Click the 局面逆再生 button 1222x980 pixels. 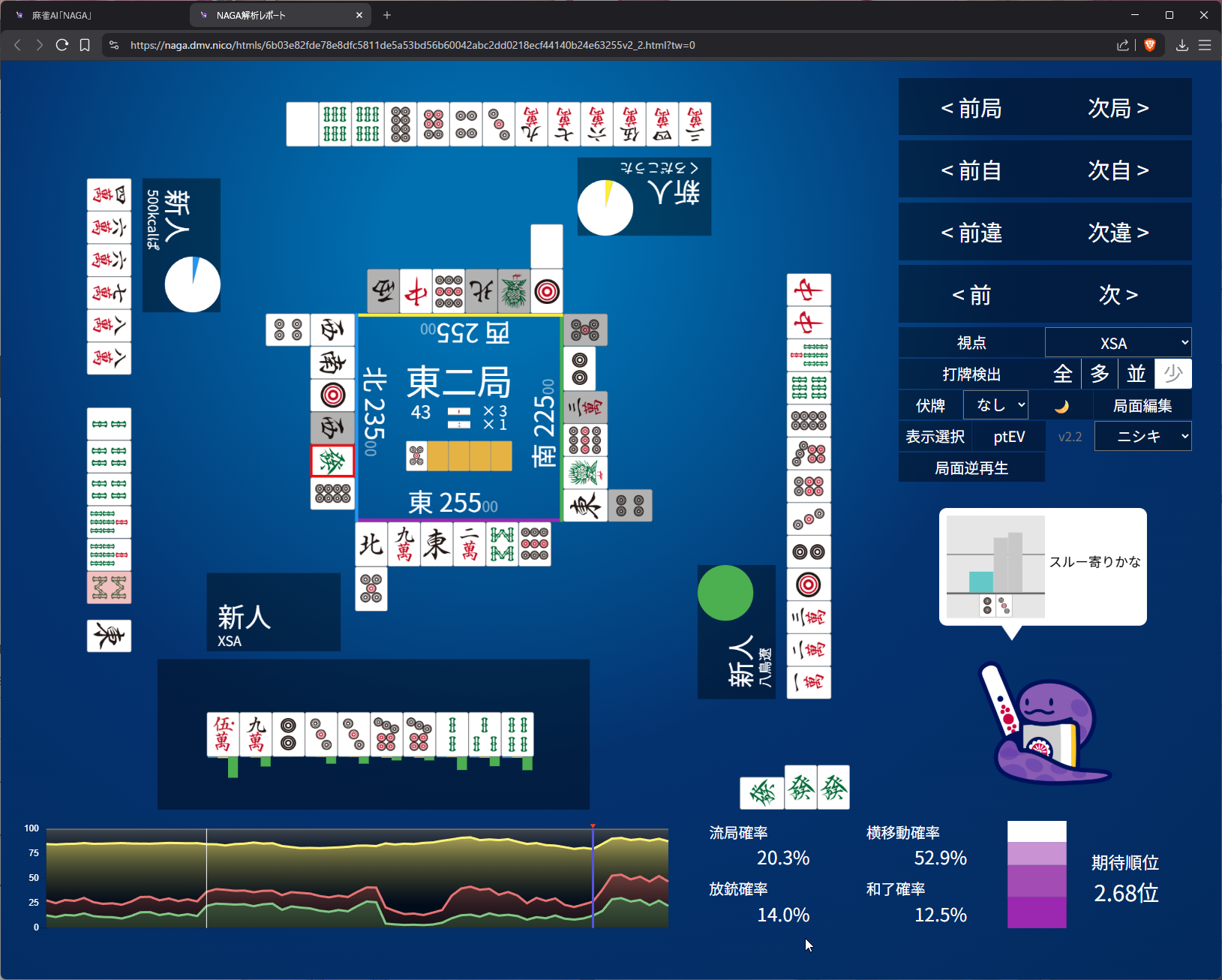coord(971,468)
